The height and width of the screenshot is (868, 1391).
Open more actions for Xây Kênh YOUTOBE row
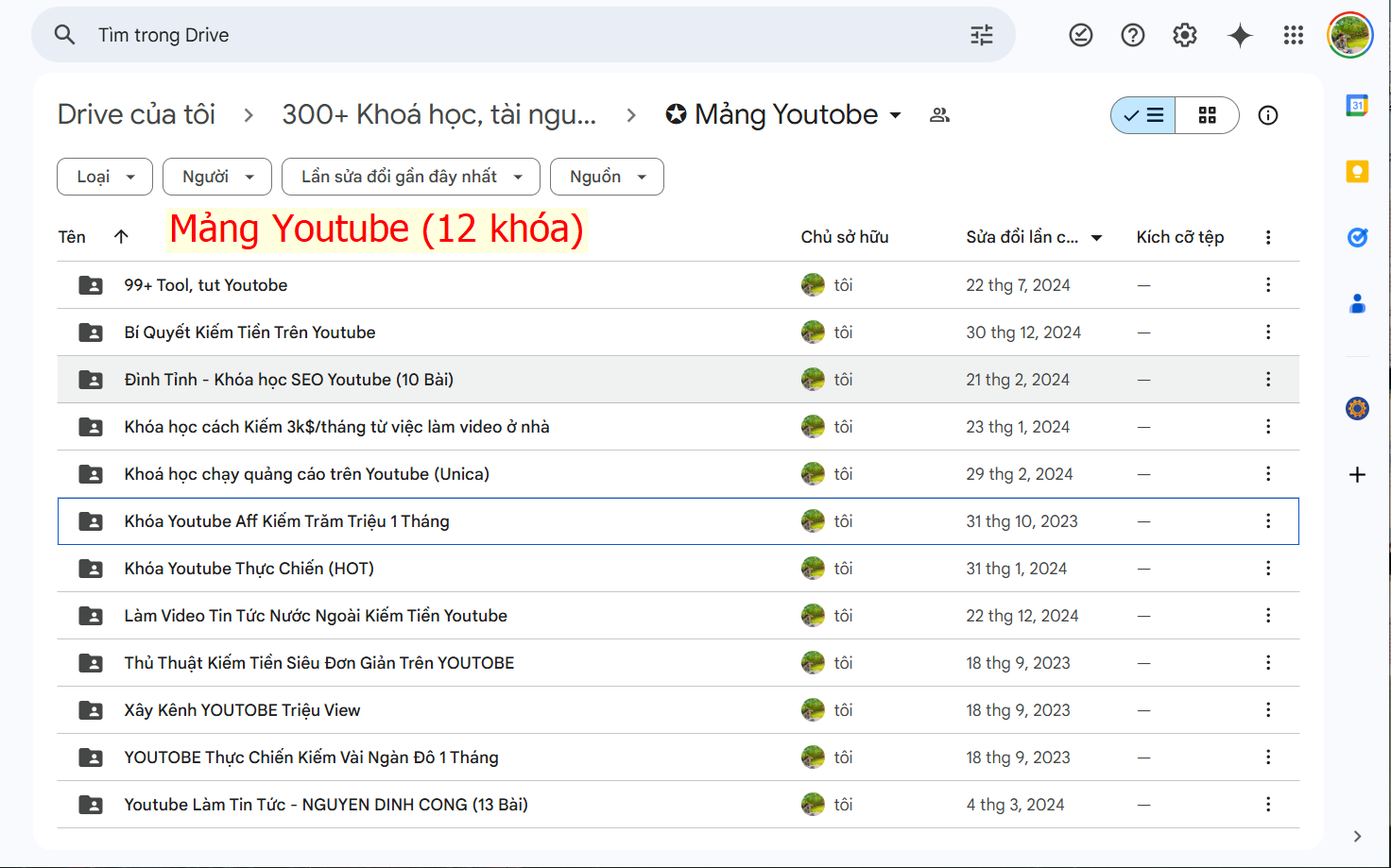1268,709
